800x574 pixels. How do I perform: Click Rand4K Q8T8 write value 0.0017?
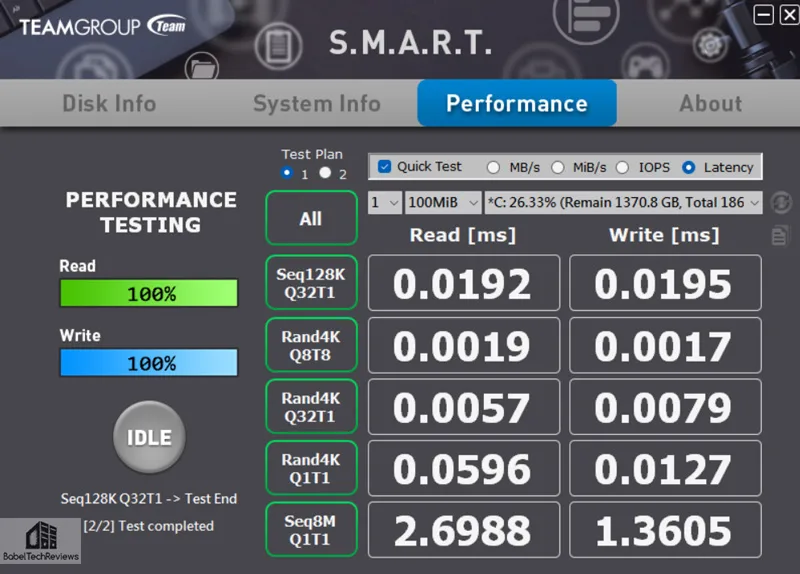[665, 345]
